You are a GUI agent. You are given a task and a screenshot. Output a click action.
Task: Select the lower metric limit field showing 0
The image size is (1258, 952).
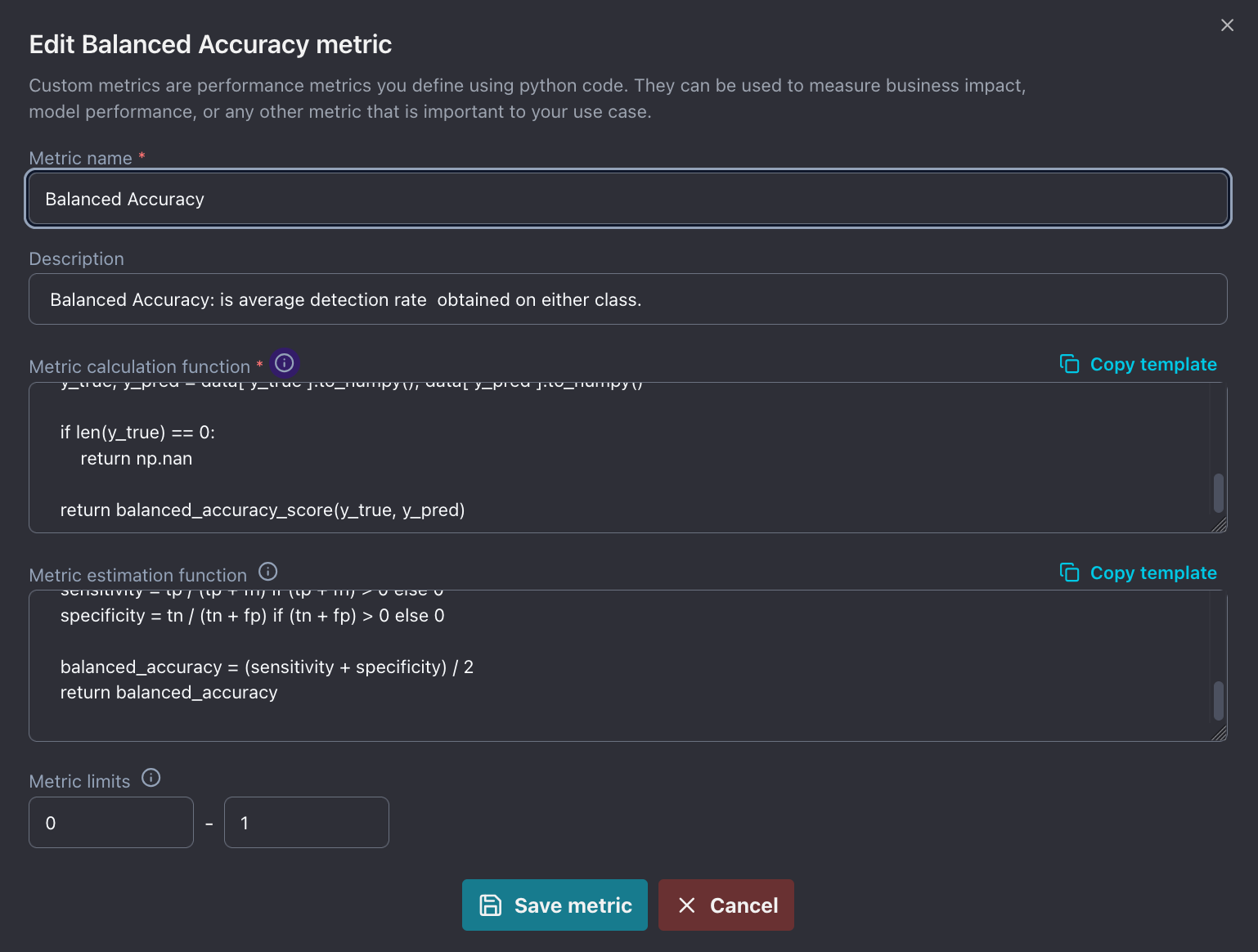click(x=111, y=822)
